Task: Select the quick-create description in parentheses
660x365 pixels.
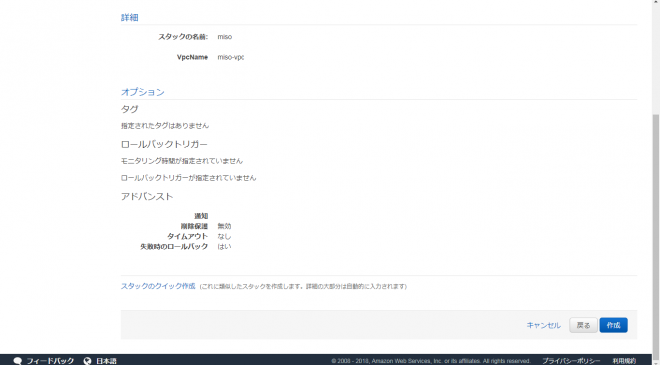Action: point(303,286)
